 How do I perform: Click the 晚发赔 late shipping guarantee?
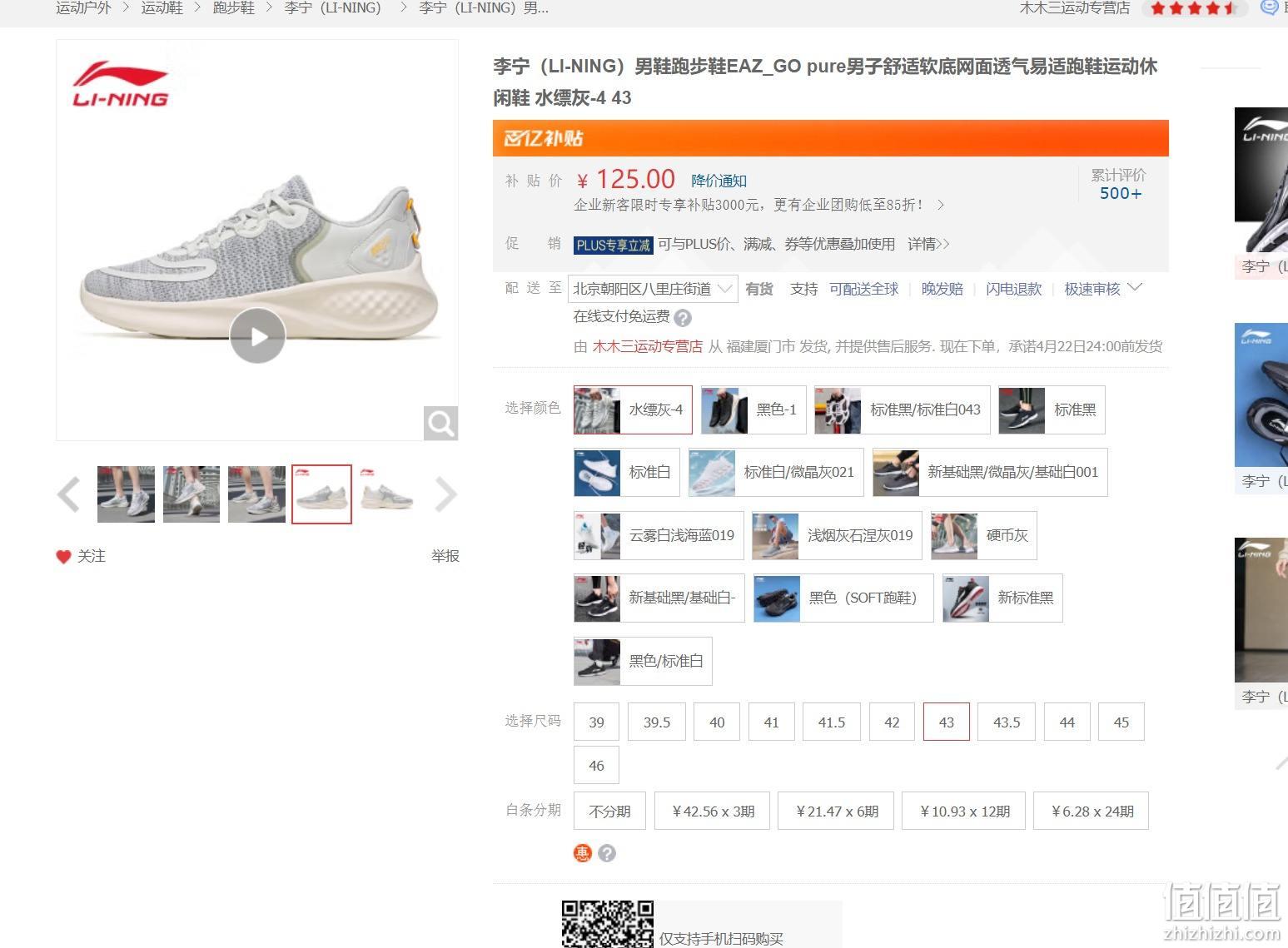pos(942,289)
